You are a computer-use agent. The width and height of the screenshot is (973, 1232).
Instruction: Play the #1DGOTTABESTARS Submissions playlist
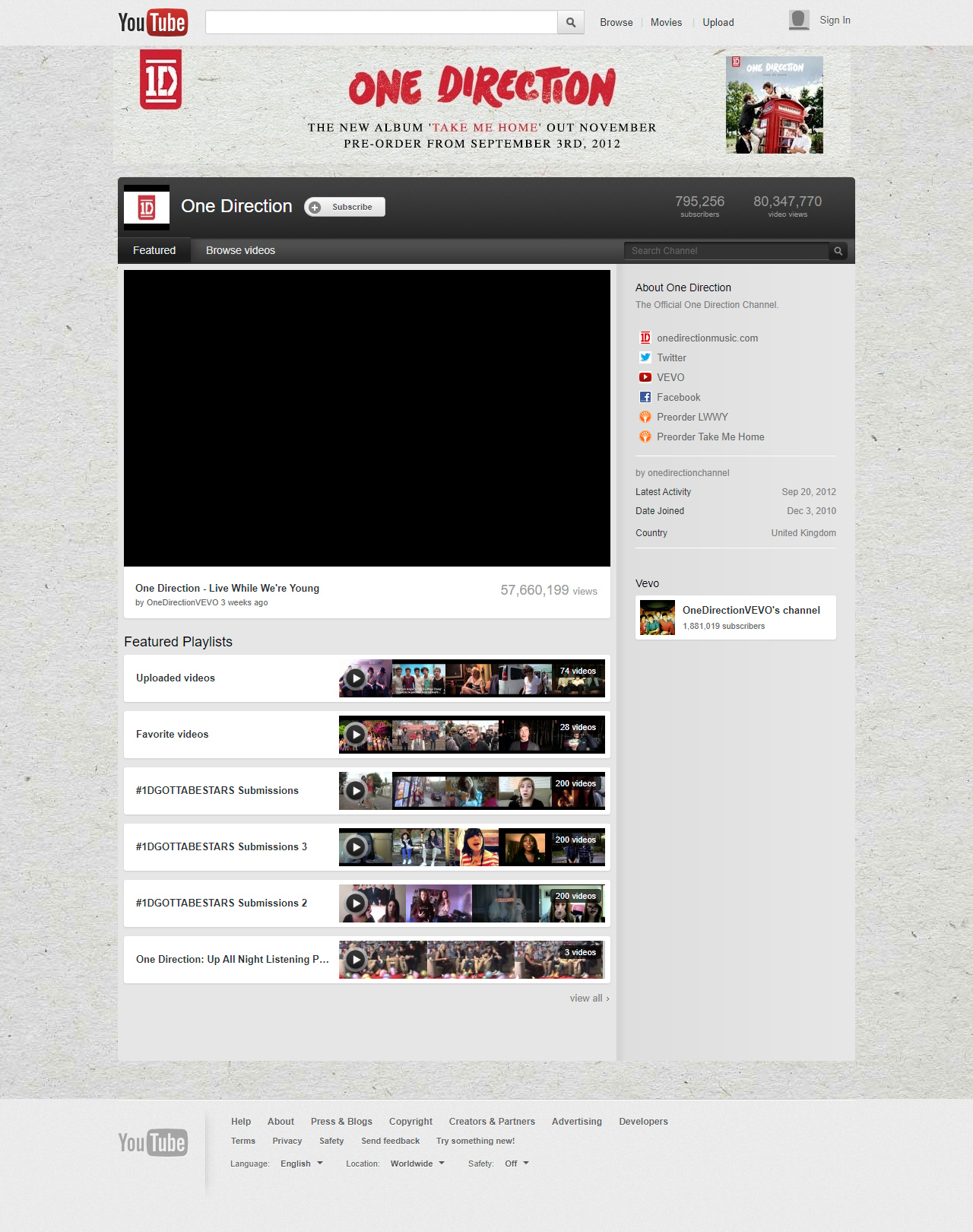pyautogui.click(x=355, y=791)
